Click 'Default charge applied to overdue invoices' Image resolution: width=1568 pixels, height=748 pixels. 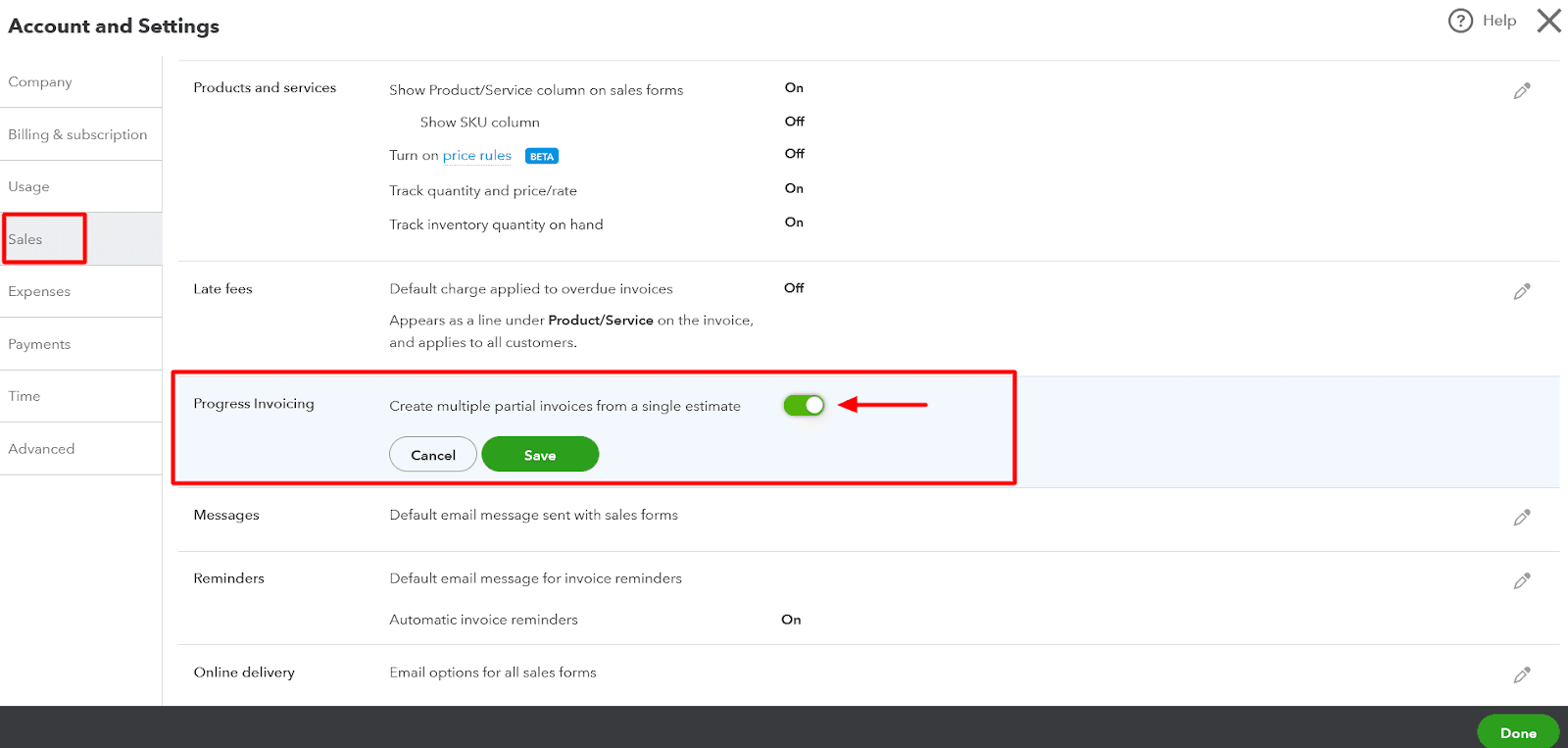tap(531, 289)
